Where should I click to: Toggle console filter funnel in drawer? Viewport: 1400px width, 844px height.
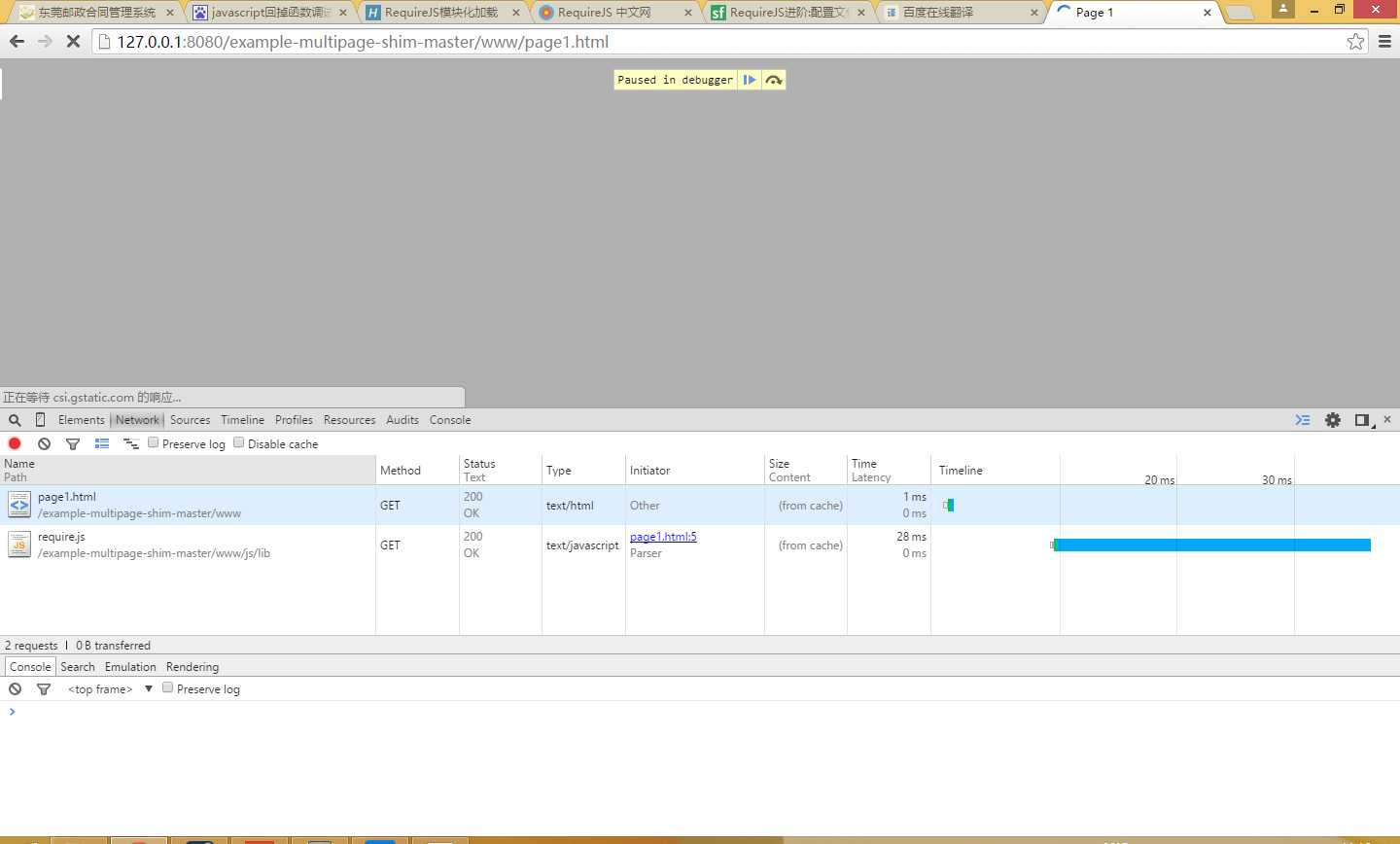(44, 688)
